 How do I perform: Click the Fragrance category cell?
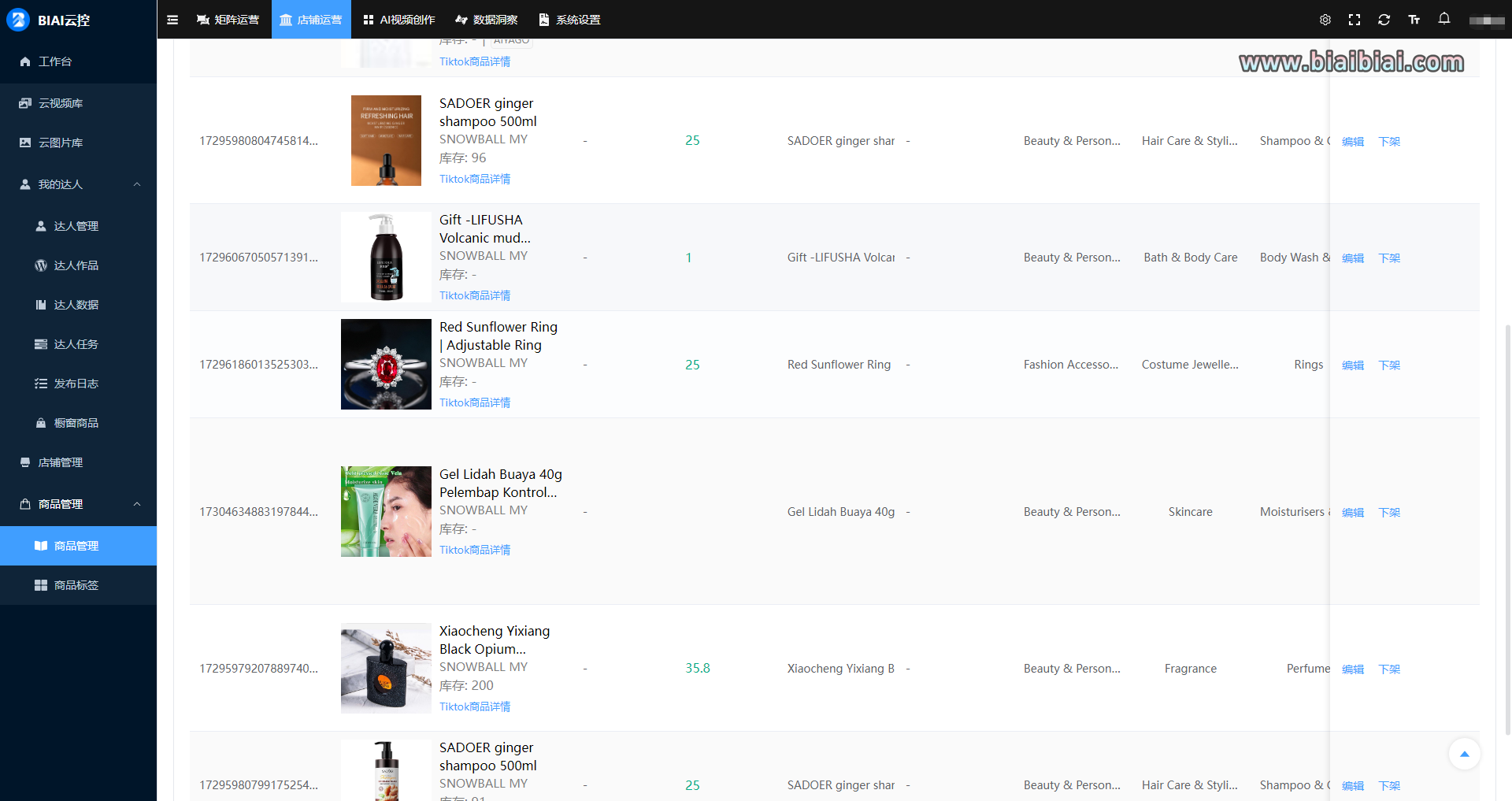pos(1191,669)
